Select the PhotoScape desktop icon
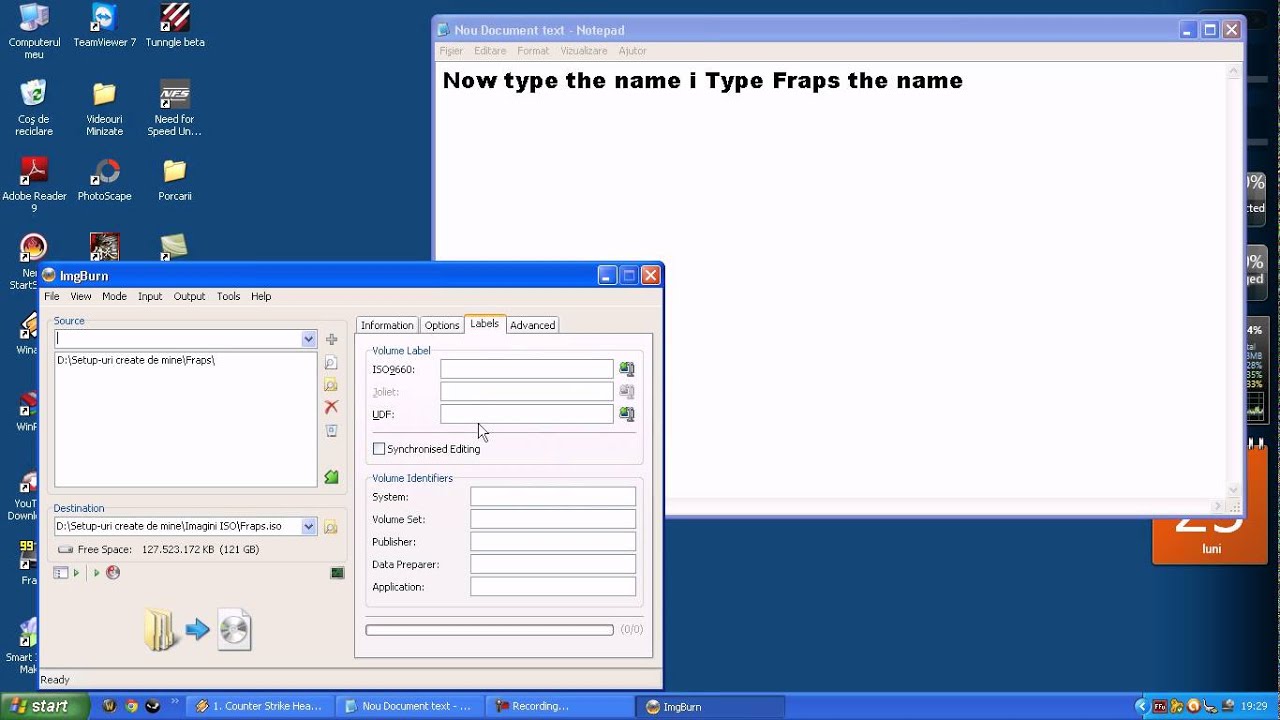Image resolution: width=1280 pixels, height=720 pixels. [104, 180]
